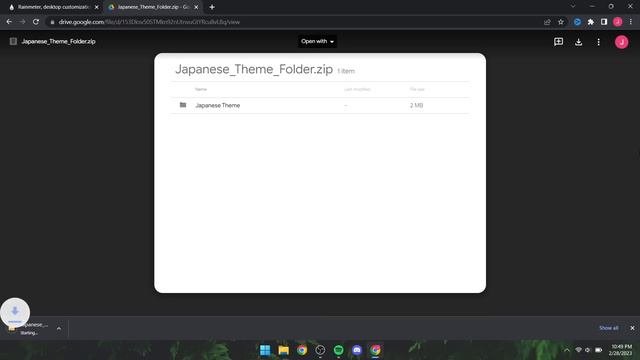
Task: Open Discord from the taskbar
Action: [x=357, y=350]
